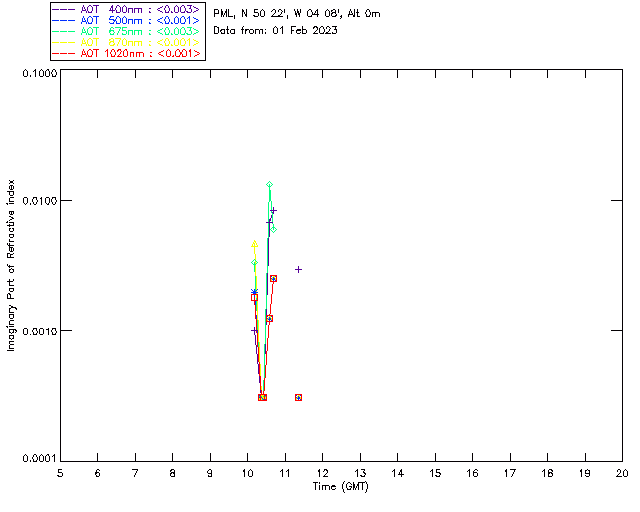Click the x-axis tick label 15
Image resolution: width=640 pixels, height=512 pixels.
coord(435,473)
